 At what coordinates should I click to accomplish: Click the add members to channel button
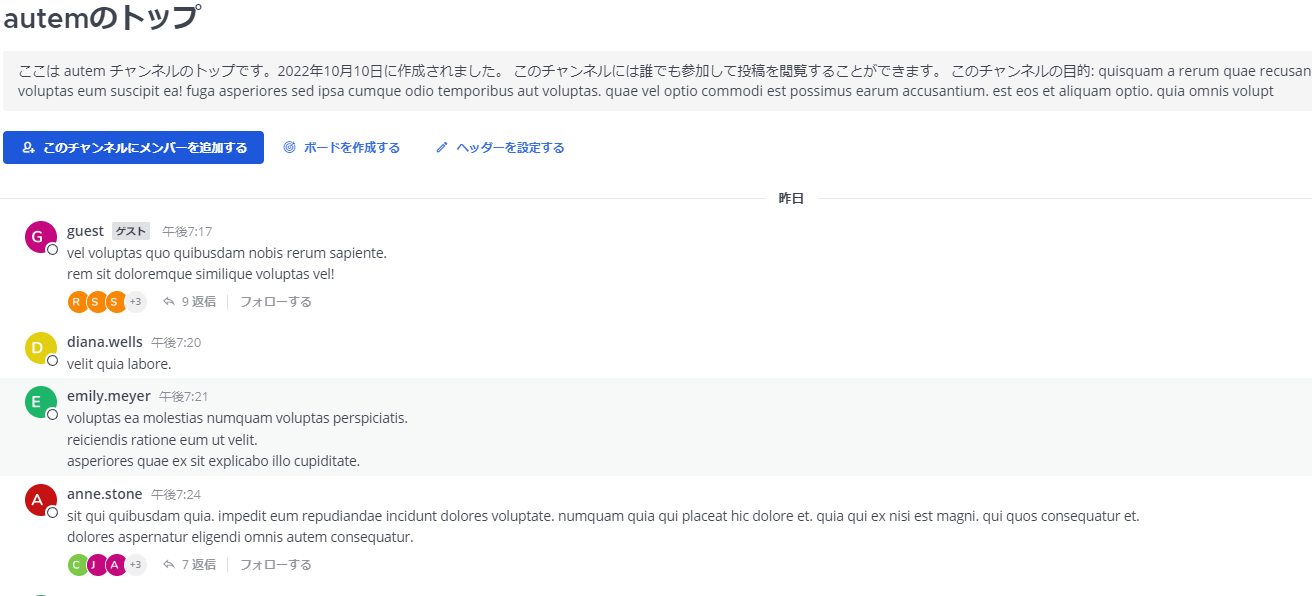[133, 147]
